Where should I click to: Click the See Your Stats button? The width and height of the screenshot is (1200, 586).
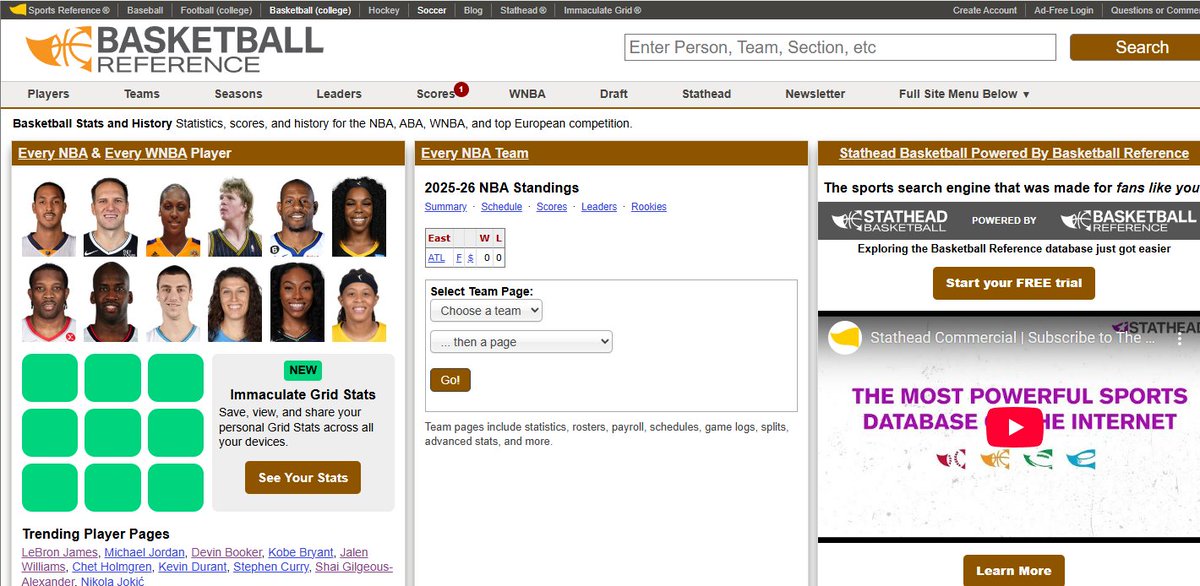point(303,477)
